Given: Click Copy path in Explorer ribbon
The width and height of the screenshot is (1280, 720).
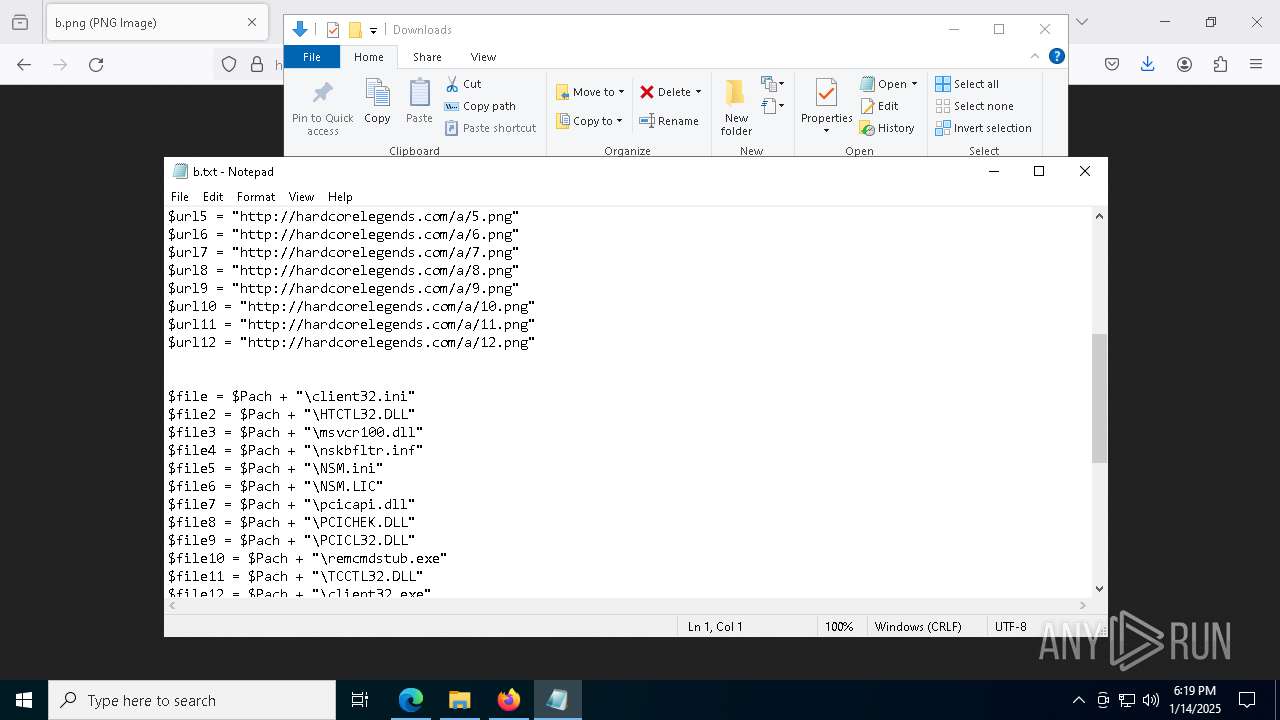Looking at the screenshot, I should (480, 106).
